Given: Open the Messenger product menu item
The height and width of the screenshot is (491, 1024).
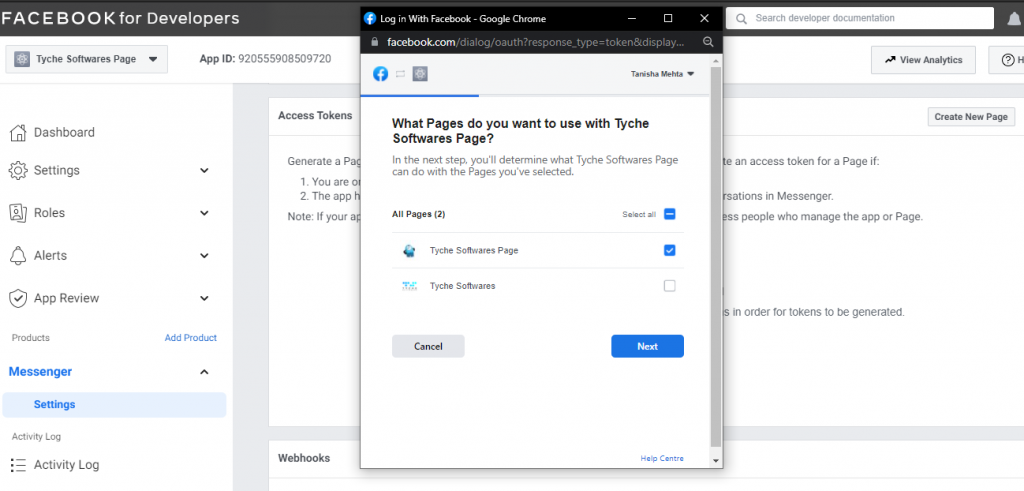Looking at the screenshot, I should tap(40, 372).
